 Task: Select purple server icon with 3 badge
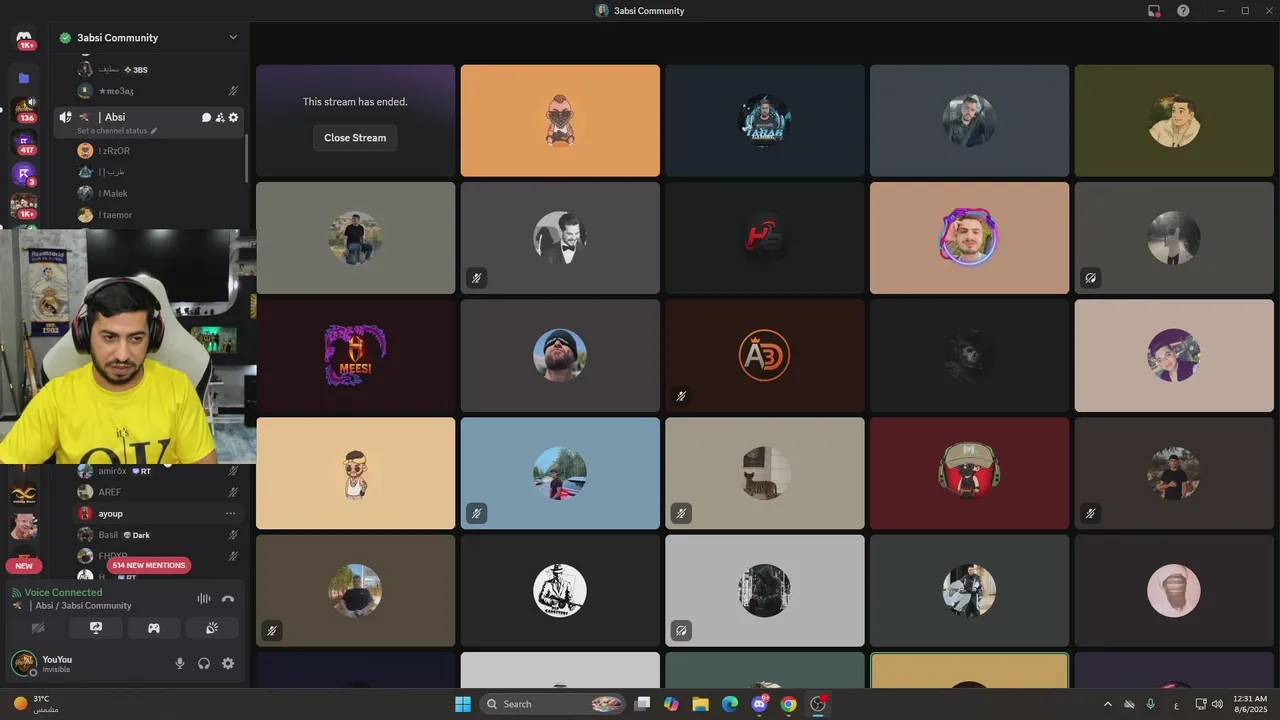[24, 174]
